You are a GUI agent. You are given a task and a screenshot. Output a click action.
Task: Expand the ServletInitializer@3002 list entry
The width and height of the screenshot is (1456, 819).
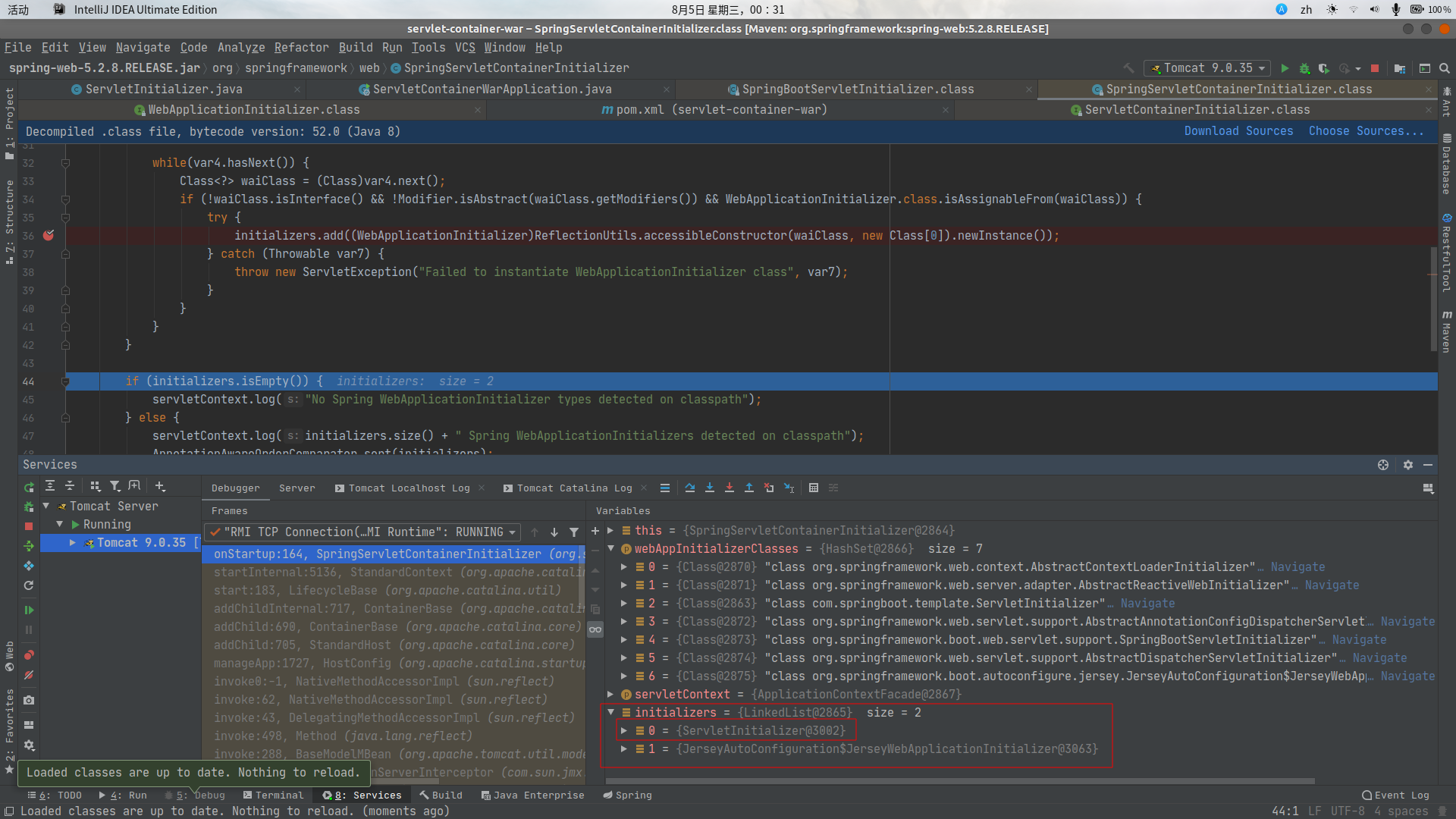coord(624,730)
